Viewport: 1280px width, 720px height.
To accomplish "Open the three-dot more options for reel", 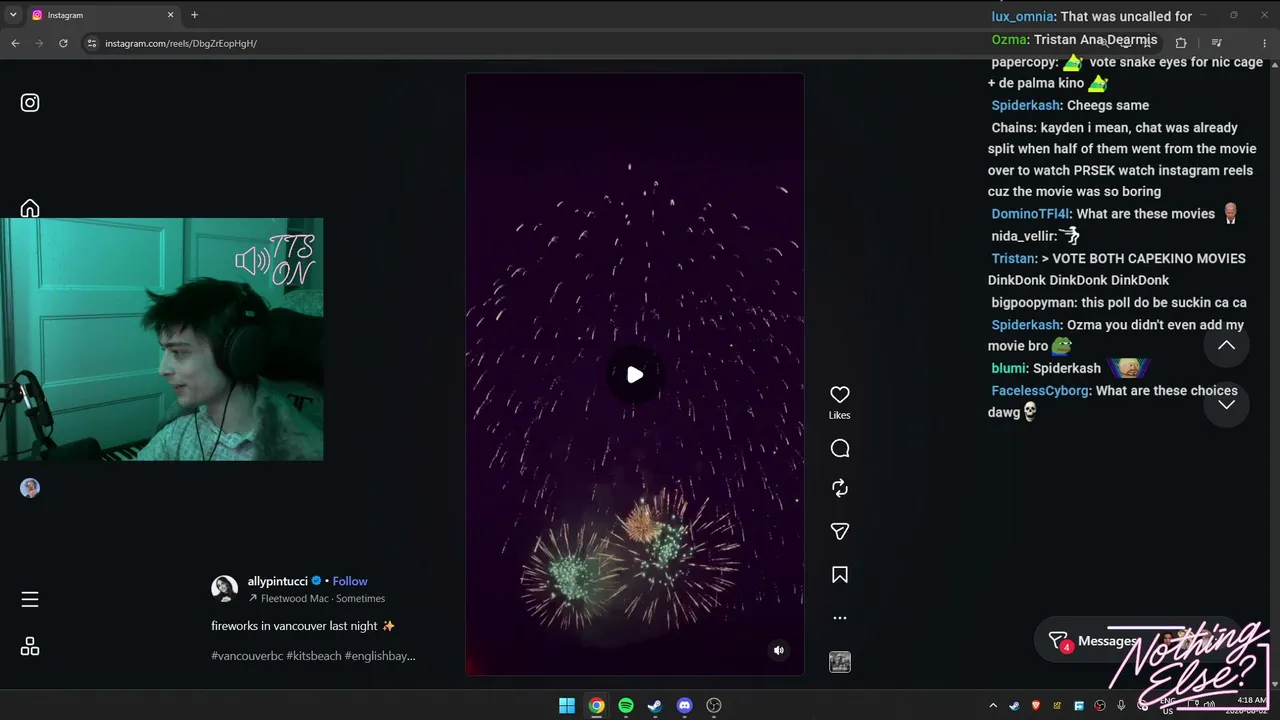I will [x=840, y=618].
